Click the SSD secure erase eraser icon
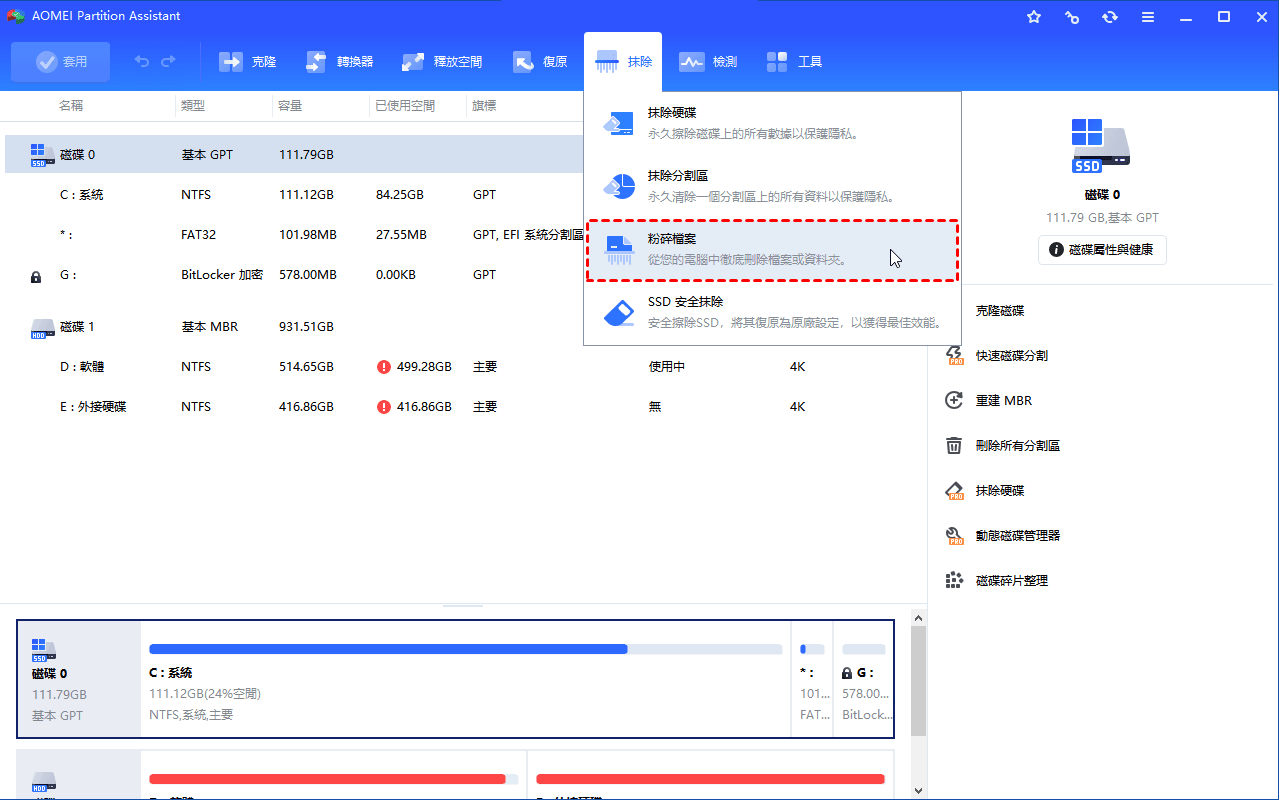The image size is (1279, 800). (619, 312)
